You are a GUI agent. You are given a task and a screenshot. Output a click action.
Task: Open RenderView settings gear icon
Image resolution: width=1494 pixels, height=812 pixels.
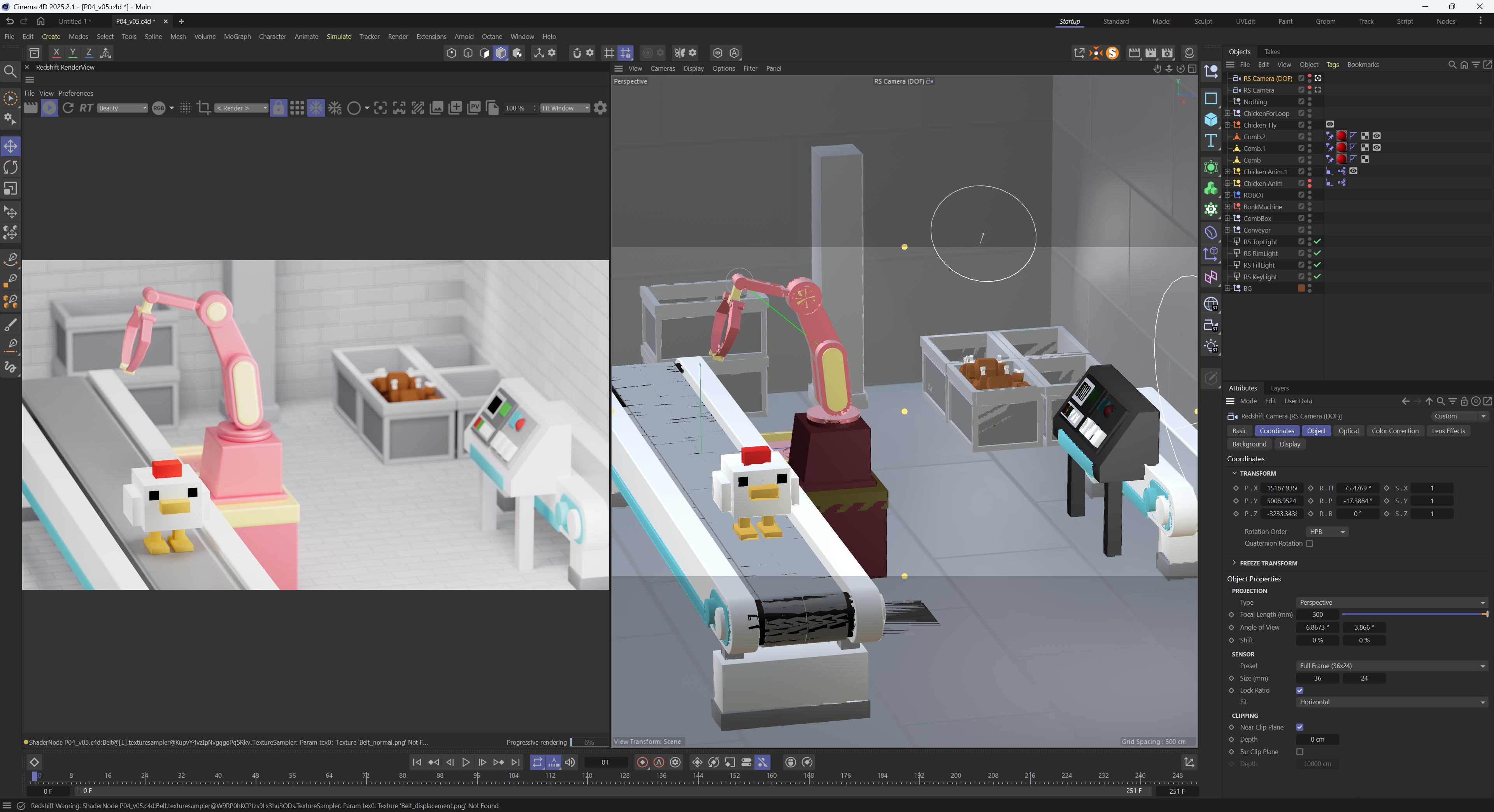(x=600, y=108)
